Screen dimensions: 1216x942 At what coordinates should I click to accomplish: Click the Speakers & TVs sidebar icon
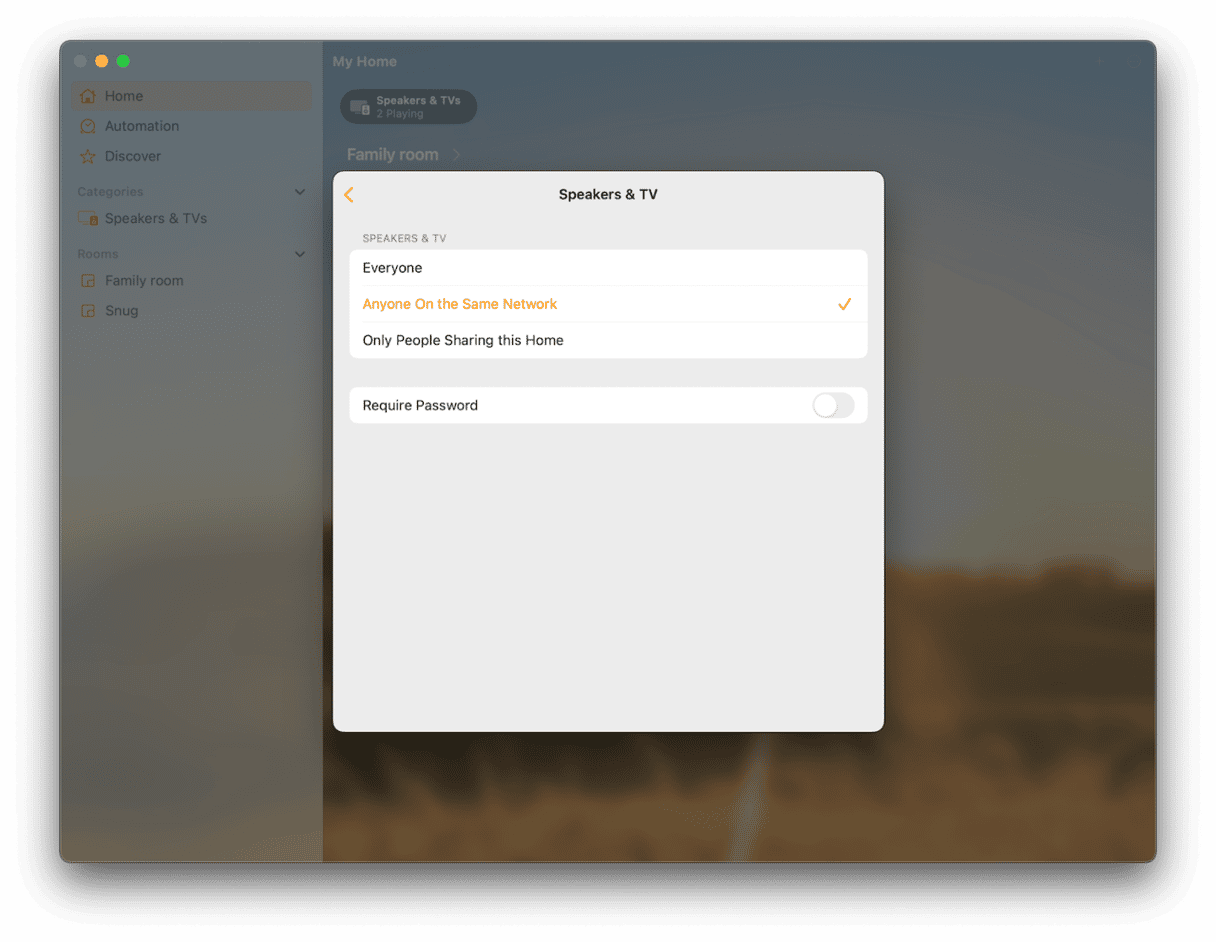point(88,218)
